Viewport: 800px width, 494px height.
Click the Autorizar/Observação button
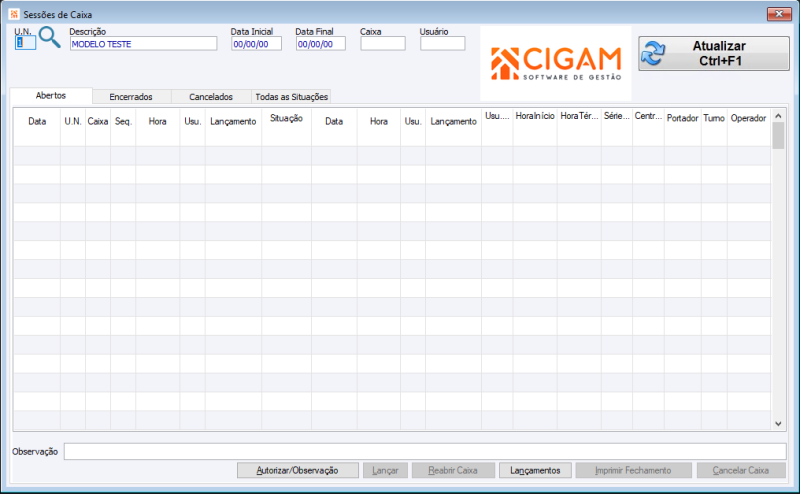[297, 471]
